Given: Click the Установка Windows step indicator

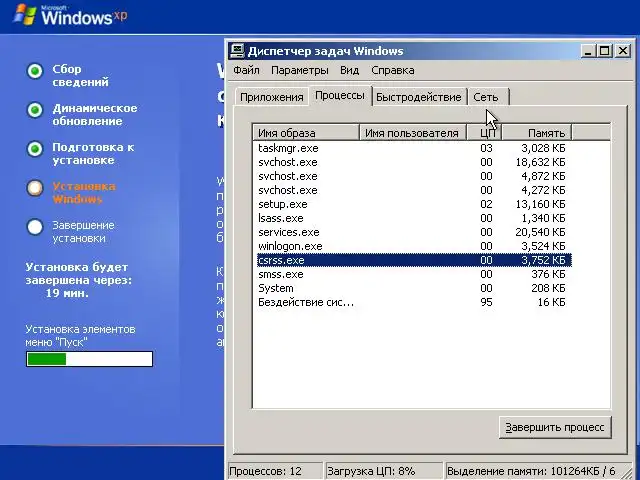Looking at the screenshot, I should pos(35,188).
